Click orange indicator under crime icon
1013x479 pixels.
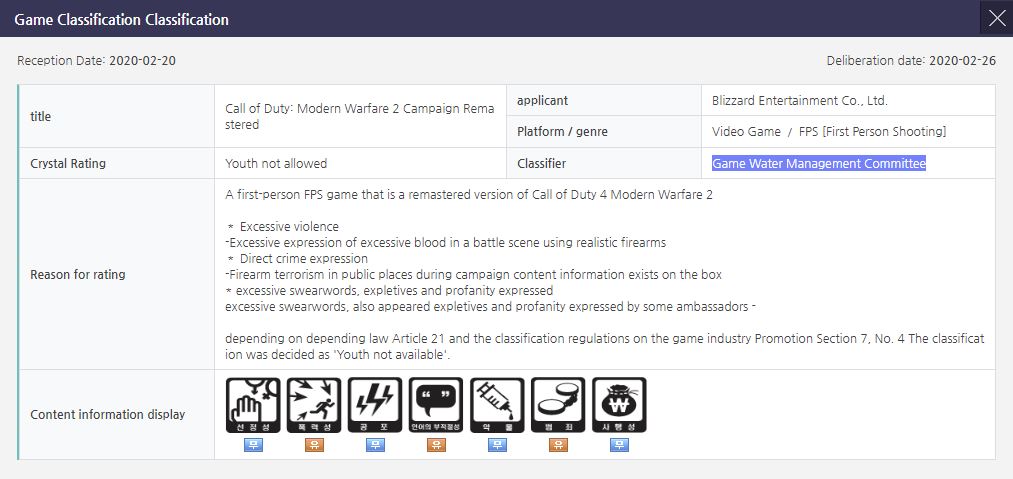coord(558,445)
